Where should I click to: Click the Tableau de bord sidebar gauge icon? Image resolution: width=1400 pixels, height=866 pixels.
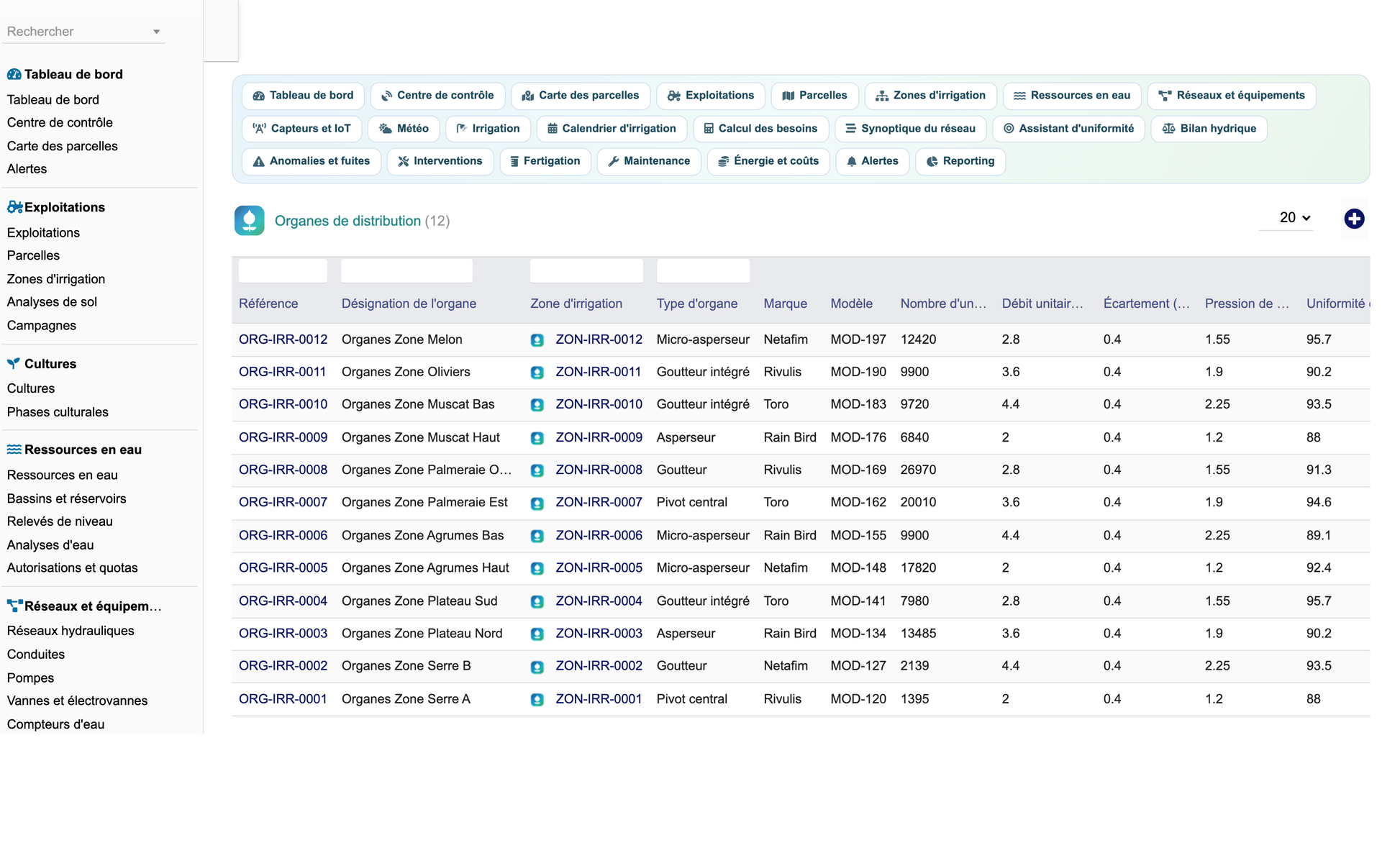coord(14,74)
